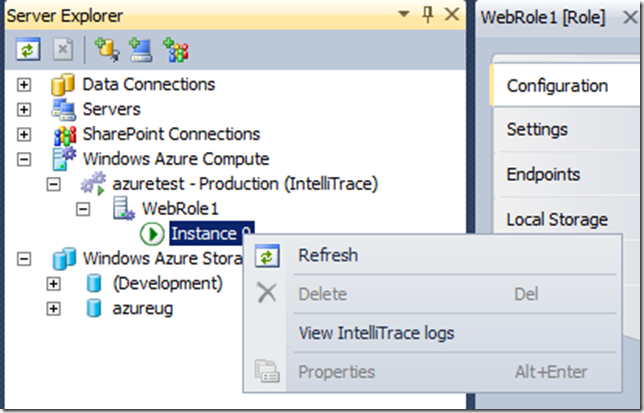644x413 pixels.
Task: Expand the Servers tree node
Action: 25,110
